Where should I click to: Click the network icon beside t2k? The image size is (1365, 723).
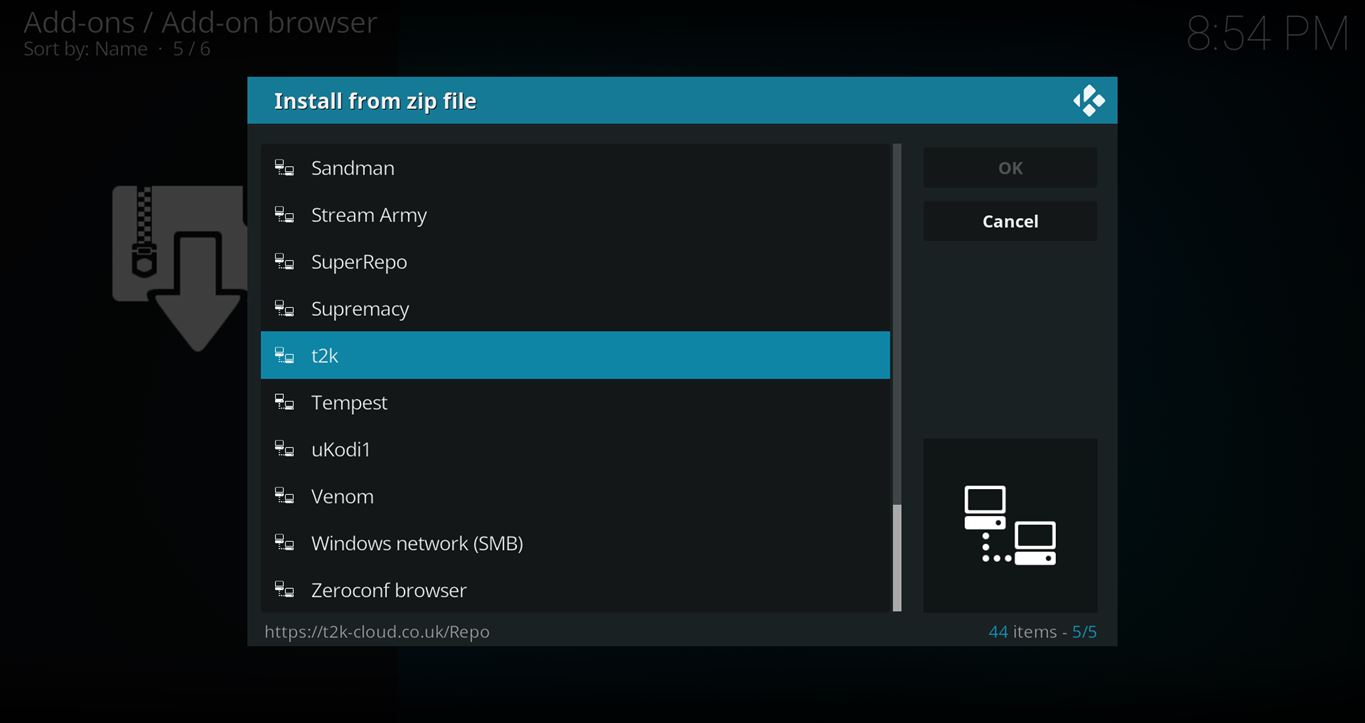pos(285,356)
